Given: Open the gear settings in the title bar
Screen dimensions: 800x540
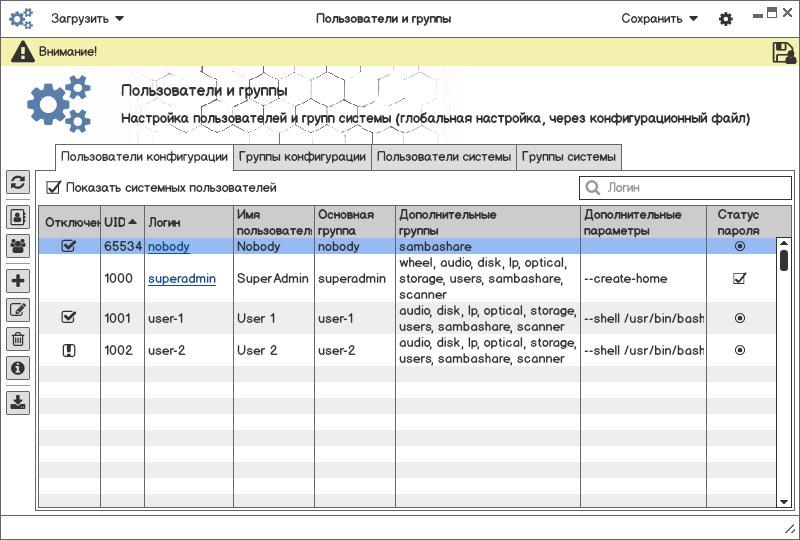Looking at the screenshot, I should (x=726, y=19).
